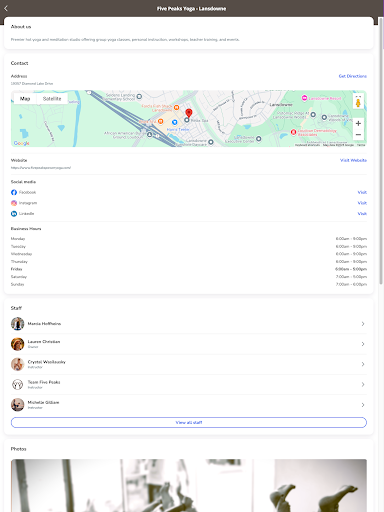Screen dimensions: 384x512
Task: Click the Instagram social media icon
Action: click(x=14, y=203)
